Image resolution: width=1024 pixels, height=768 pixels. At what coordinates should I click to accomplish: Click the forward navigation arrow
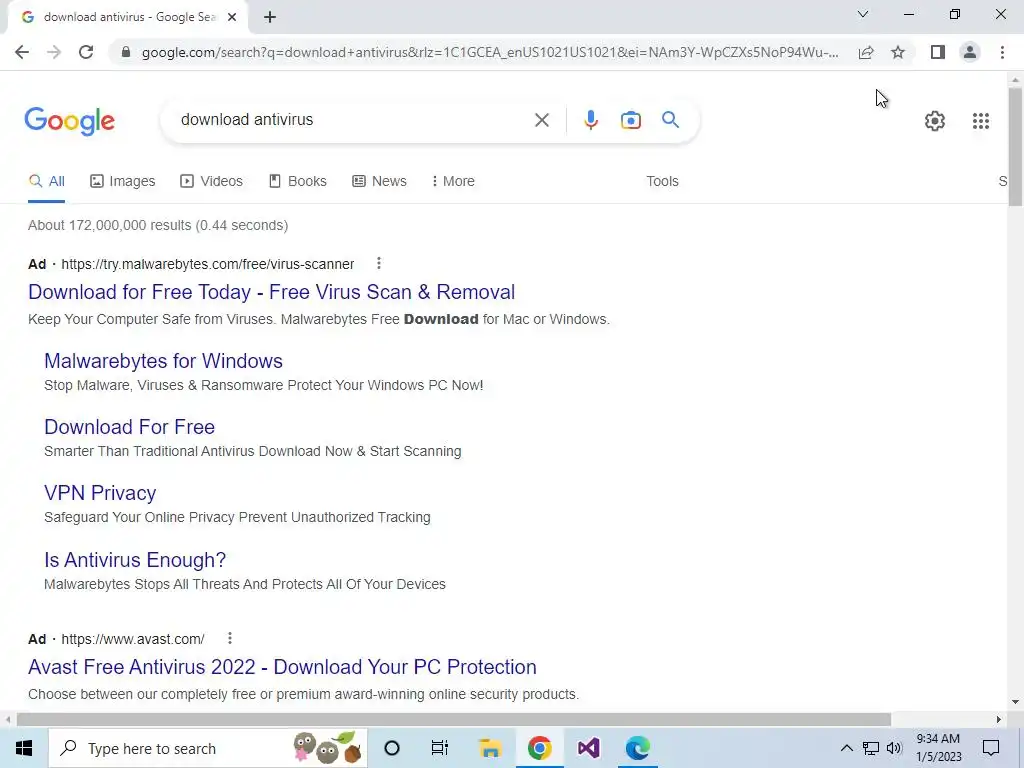click(54, 52)
